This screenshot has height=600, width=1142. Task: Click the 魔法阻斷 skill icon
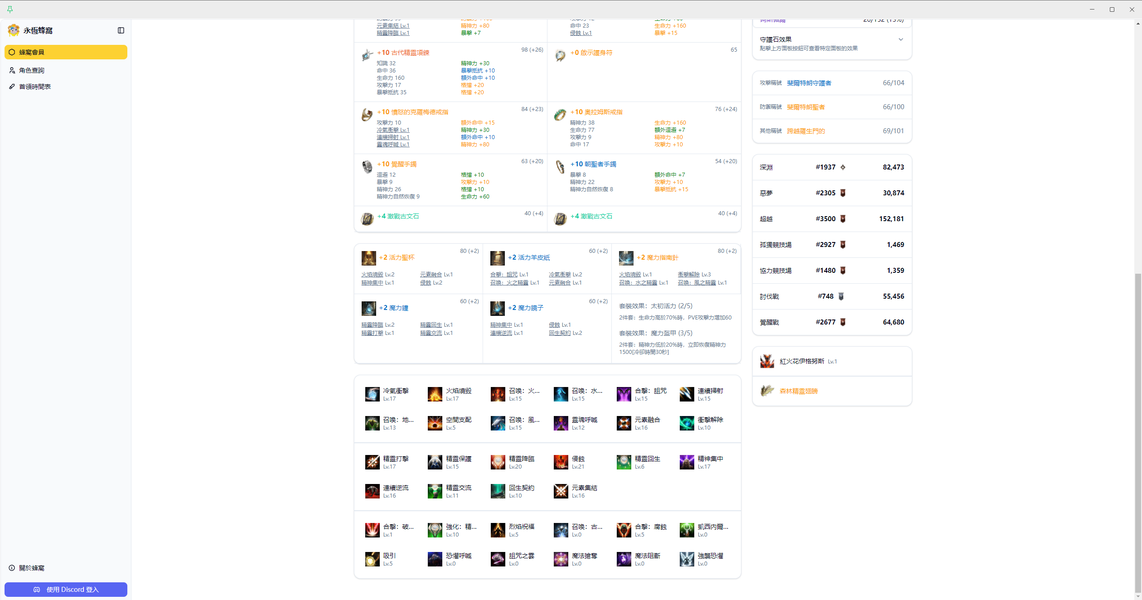pos(623,559)
